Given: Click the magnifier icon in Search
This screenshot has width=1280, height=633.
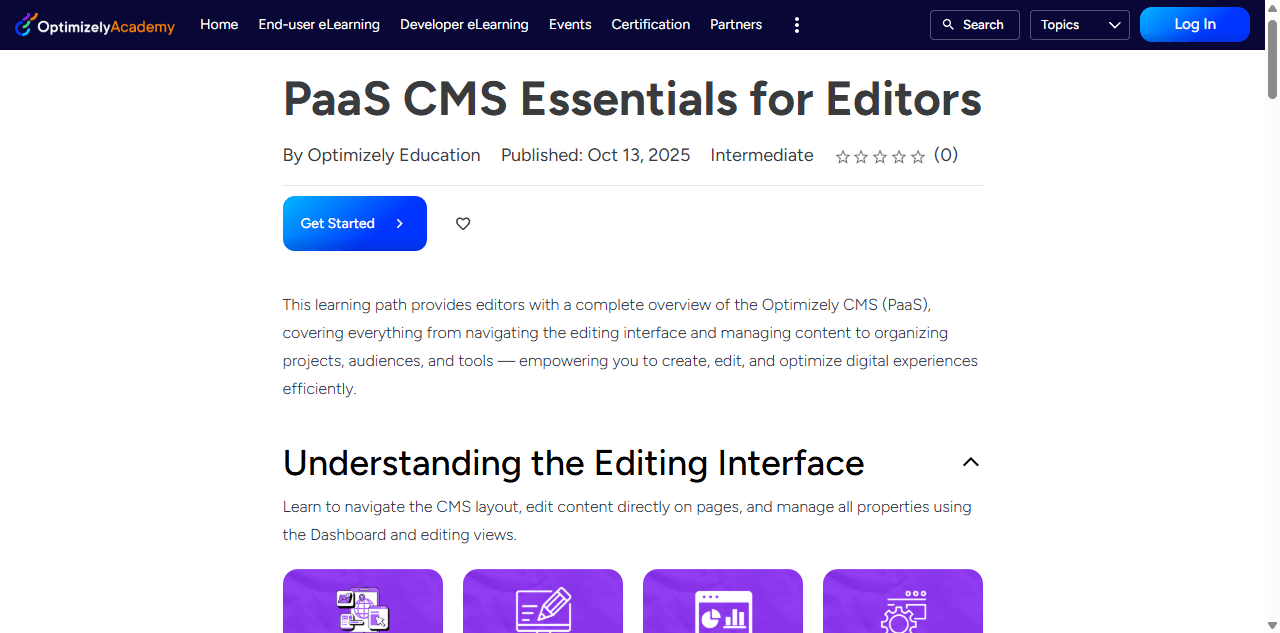Looking at the screenshot, I should (948, 25).
